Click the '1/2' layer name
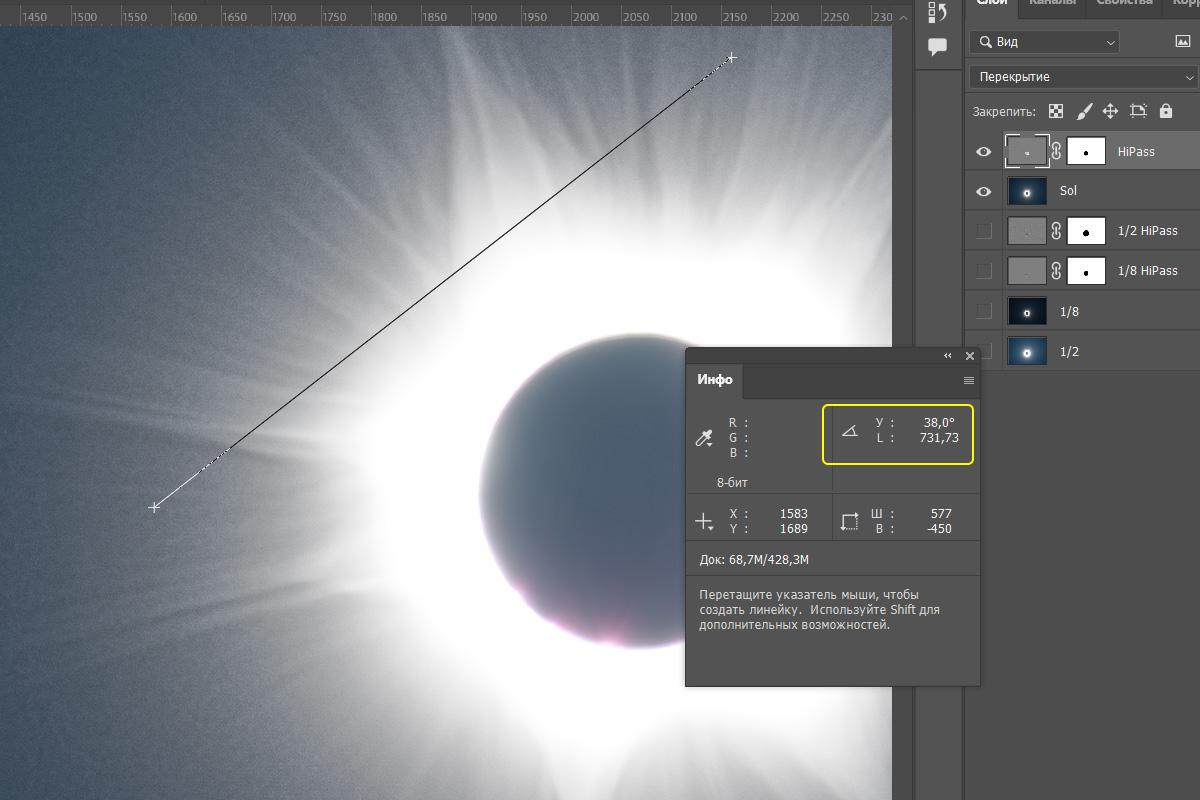This screenshot has height=800, width=1200. (x=1069, y=352)
